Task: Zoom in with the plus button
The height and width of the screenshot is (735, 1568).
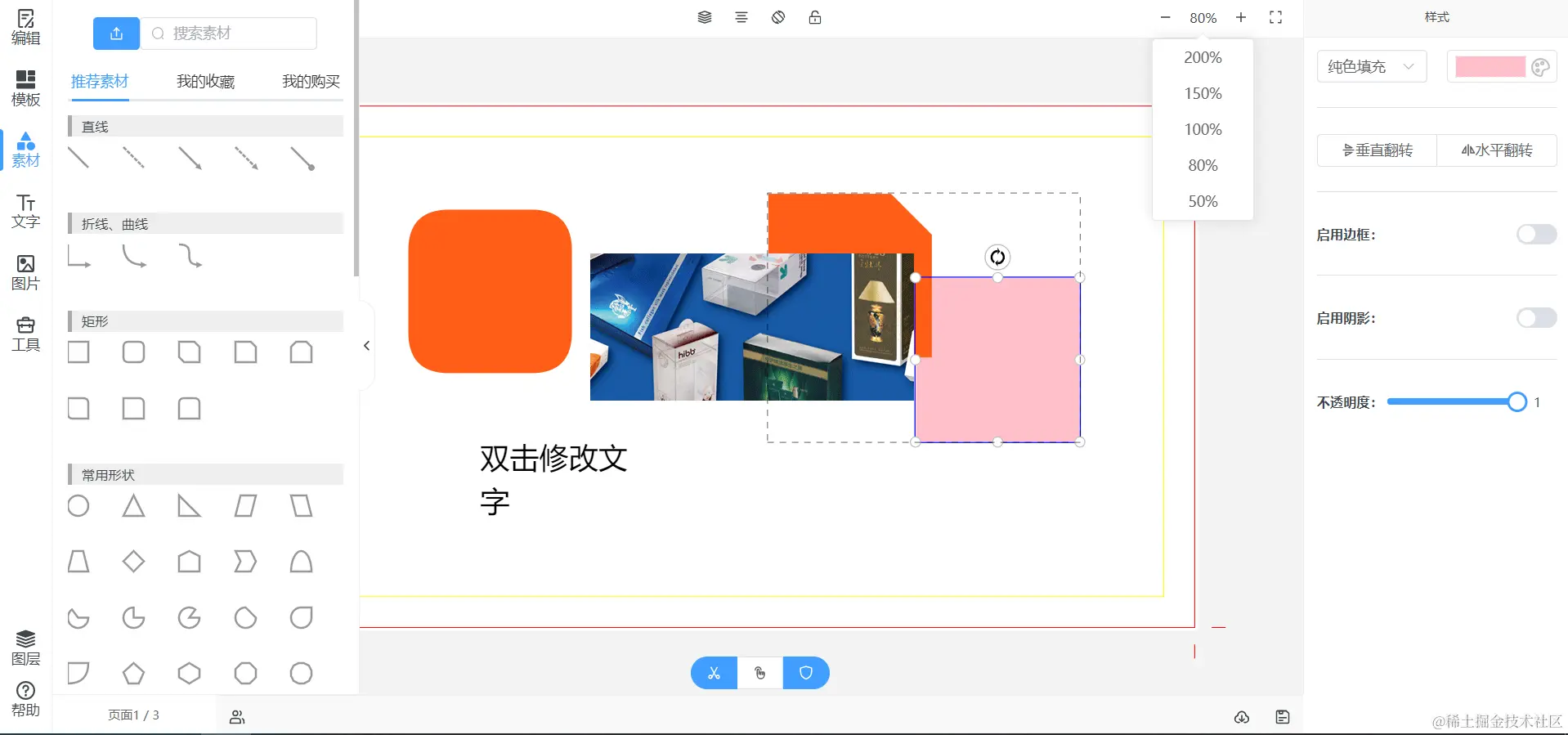Action: coord(1241,17)
